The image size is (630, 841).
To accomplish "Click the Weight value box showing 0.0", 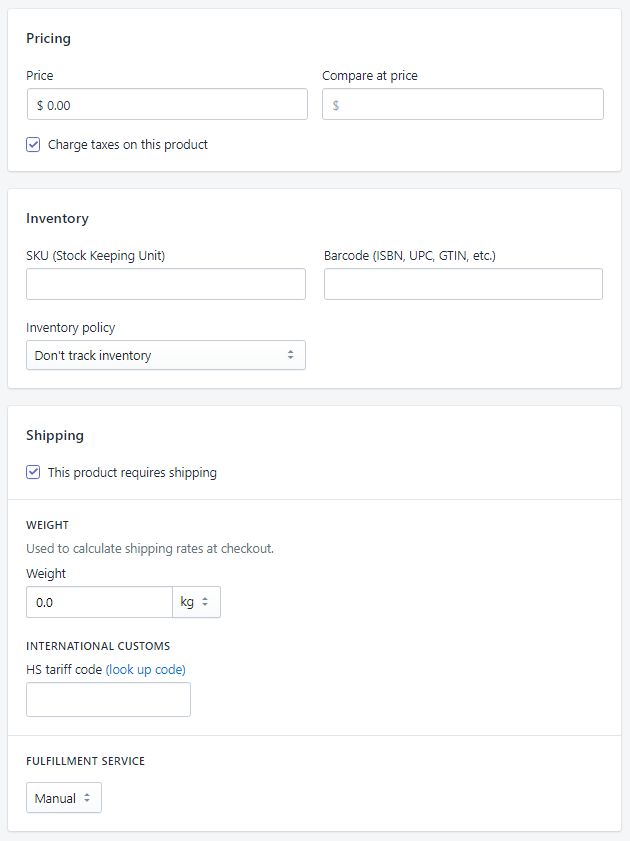I will 99,602.
